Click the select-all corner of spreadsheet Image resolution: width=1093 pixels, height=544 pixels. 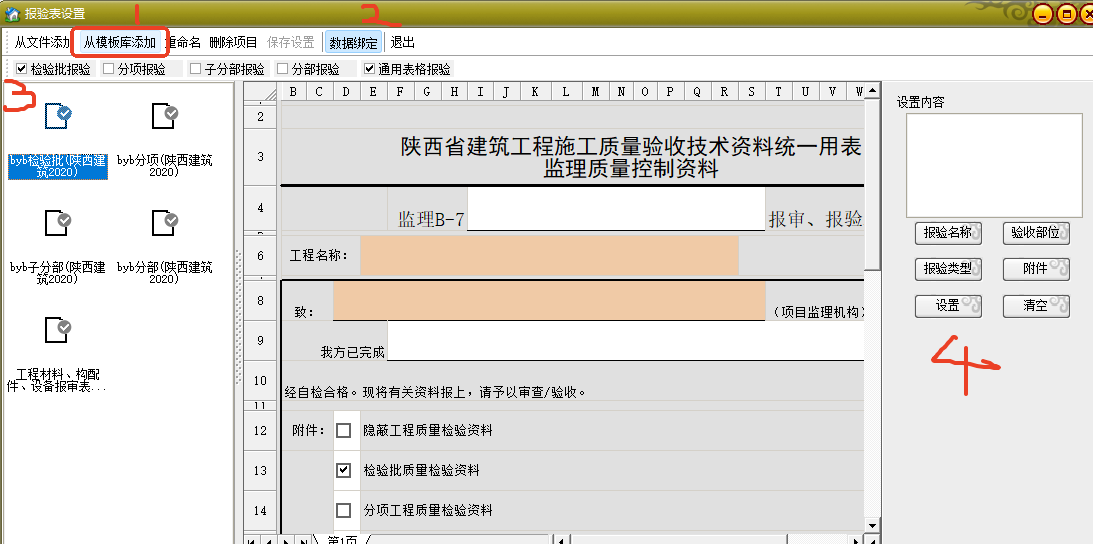(x=261, y=91)
